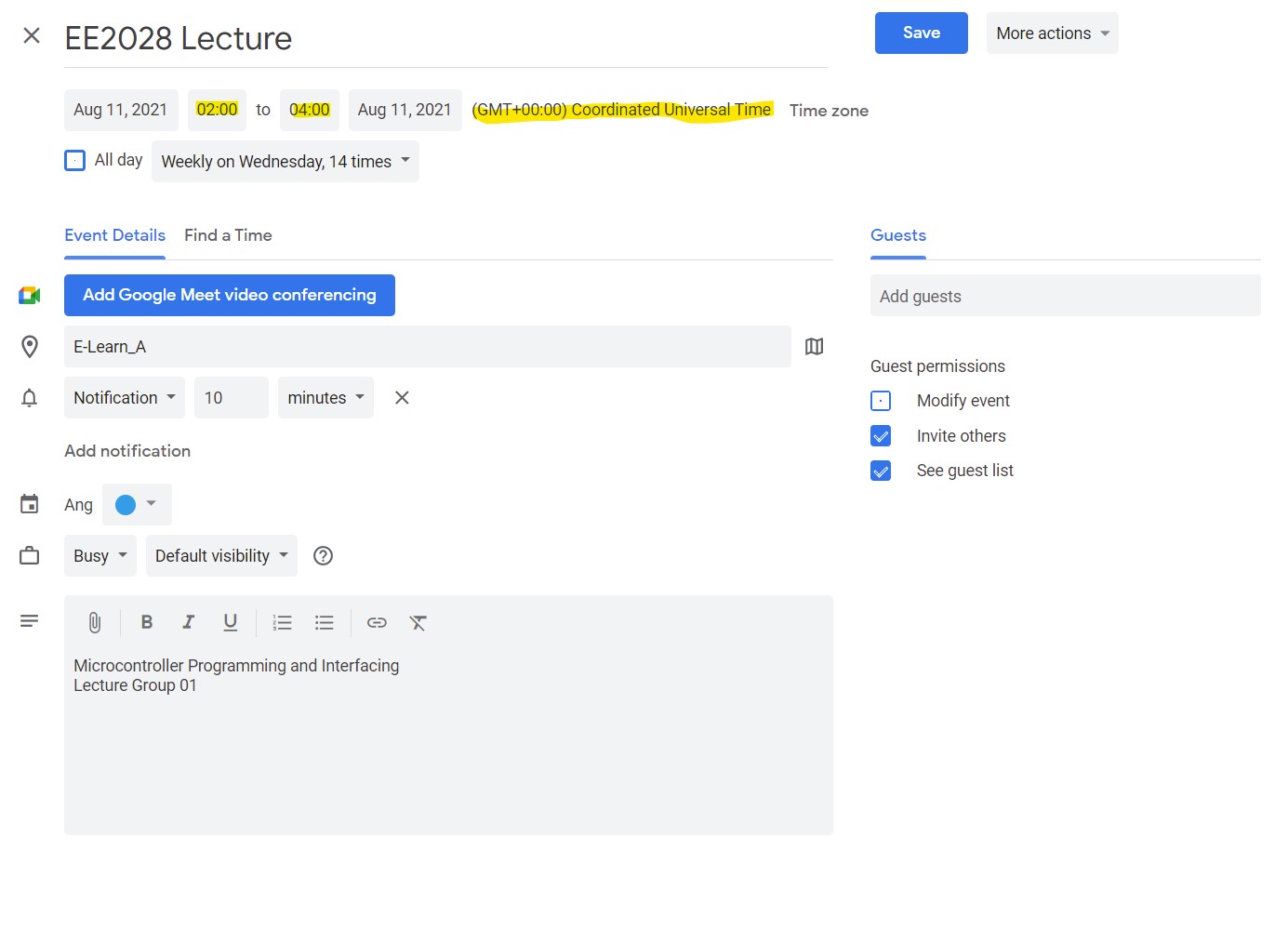Underline text in the description
1288x930 pixels.
tap(230, 622)
